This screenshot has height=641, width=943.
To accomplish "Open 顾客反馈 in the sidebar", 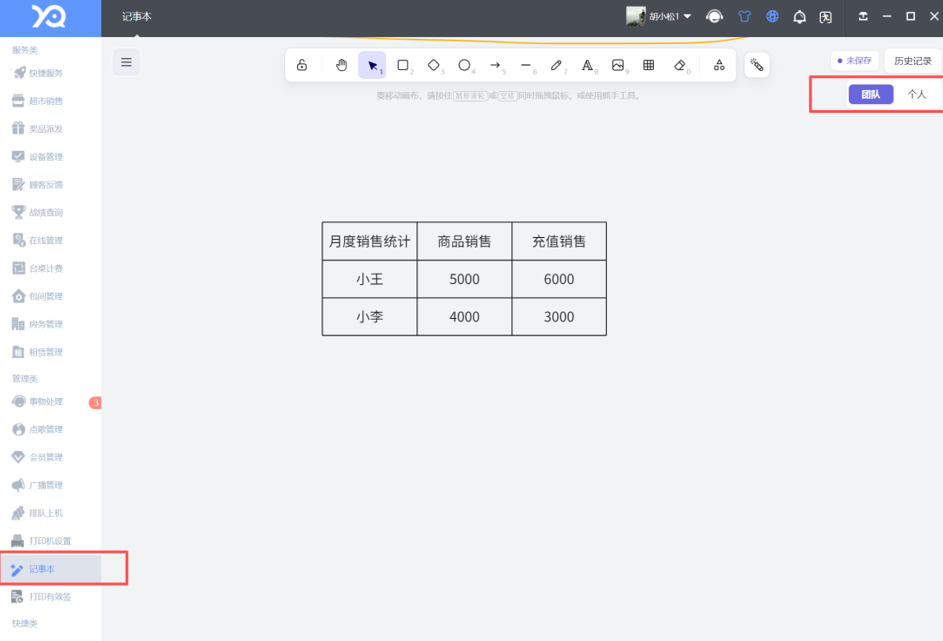I will [51, 185].
